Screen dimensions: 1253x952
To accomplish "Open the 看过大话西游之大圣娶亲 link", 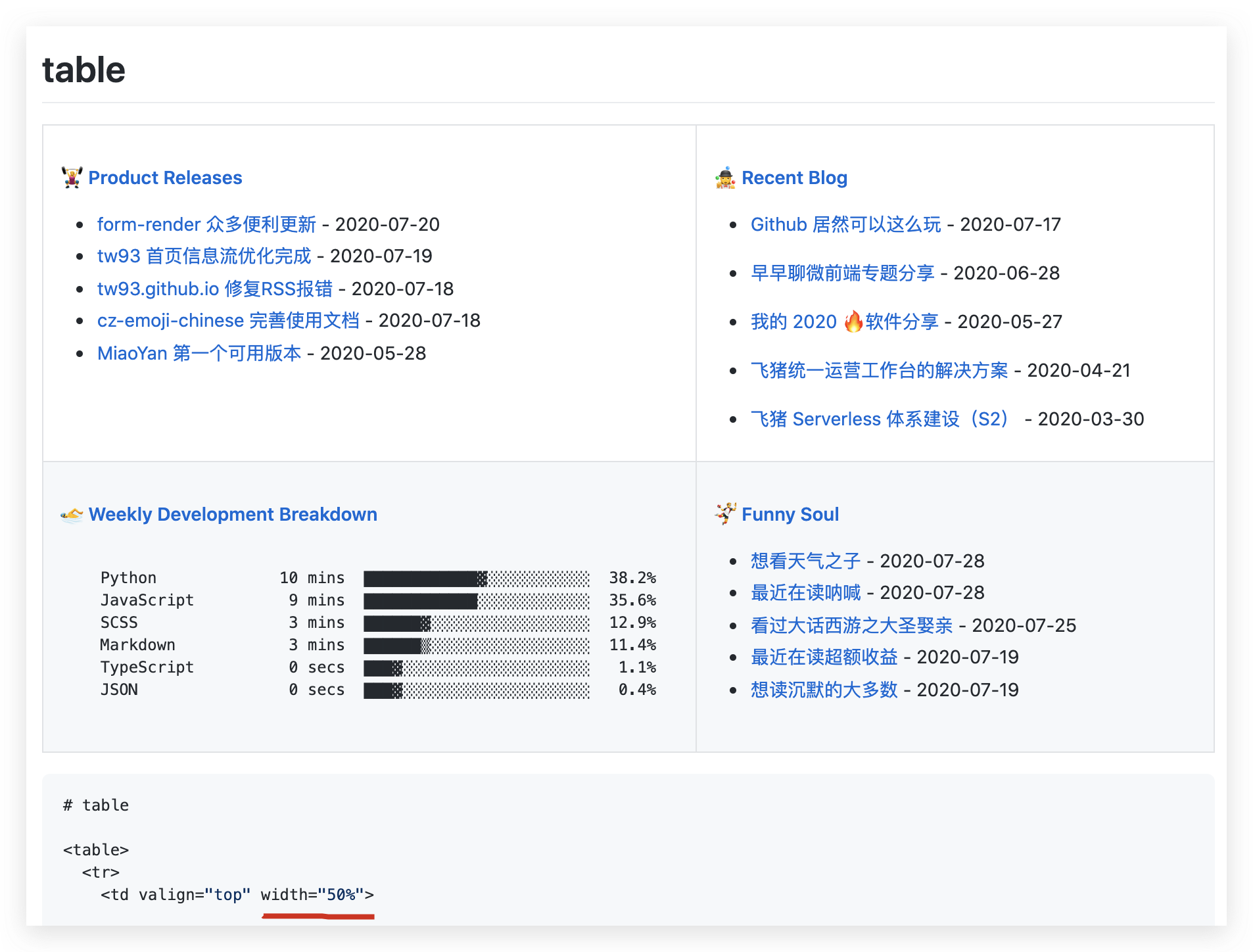I will coord(851,625).
